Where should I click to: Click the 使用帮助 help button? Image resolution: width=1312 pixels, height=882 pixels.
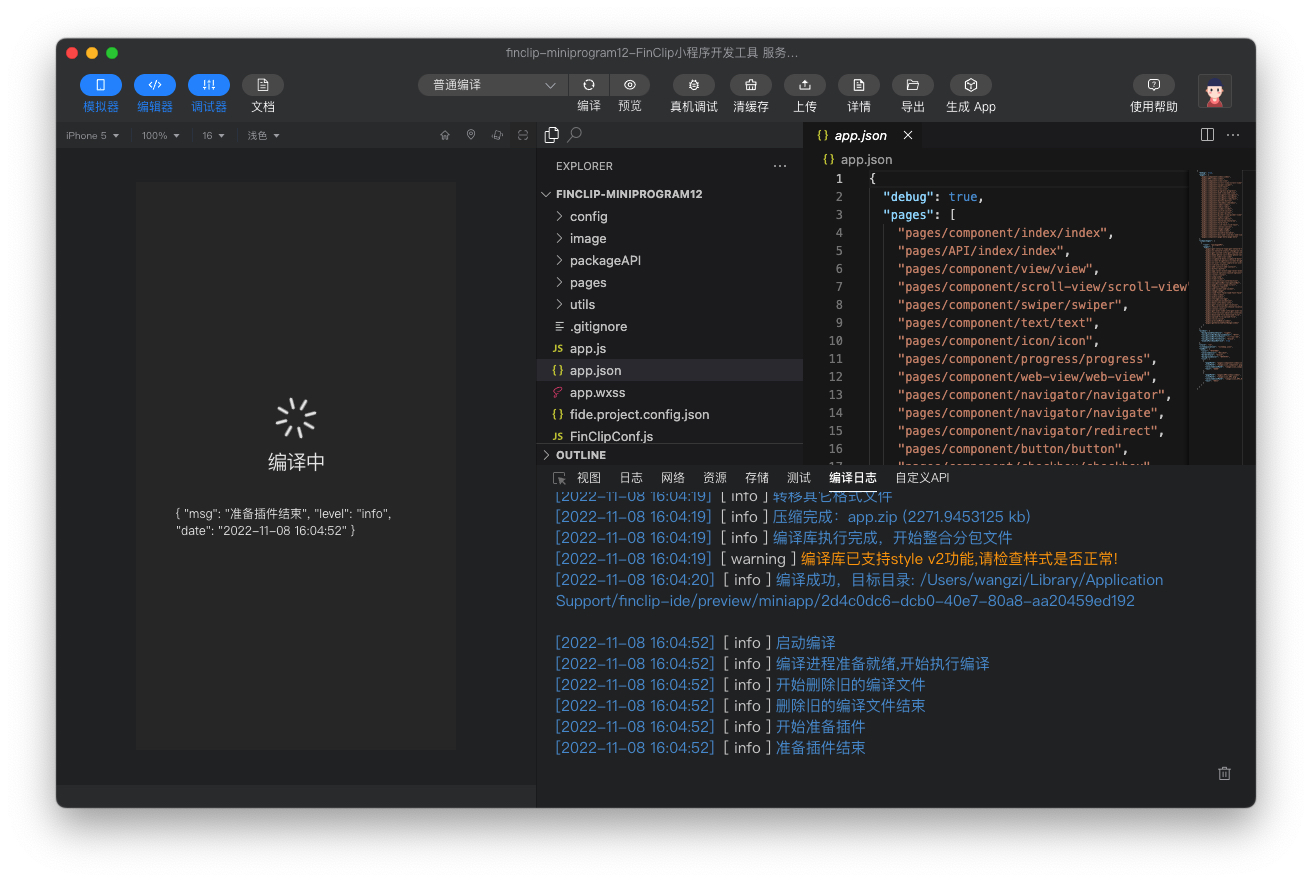[x=1153, y=86]
